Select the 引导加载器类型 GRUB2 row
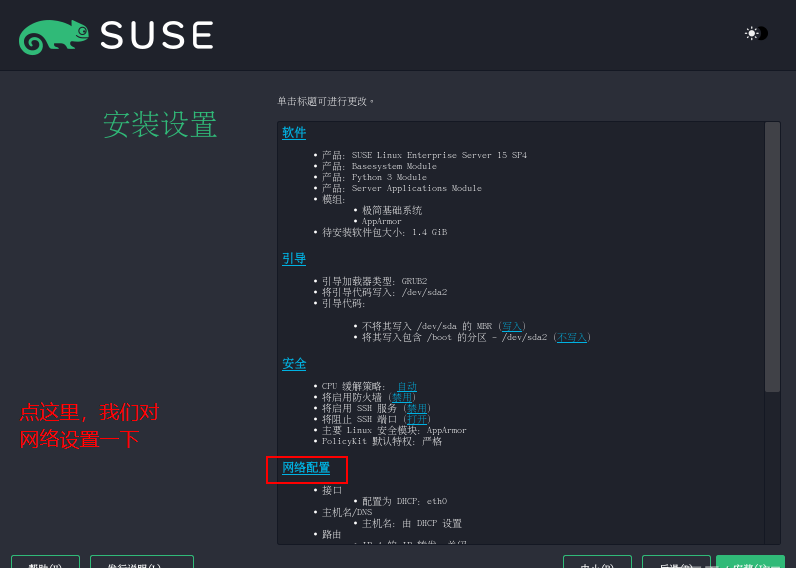The height and width of the screenshot is (568, 797). tap(374, 281)
